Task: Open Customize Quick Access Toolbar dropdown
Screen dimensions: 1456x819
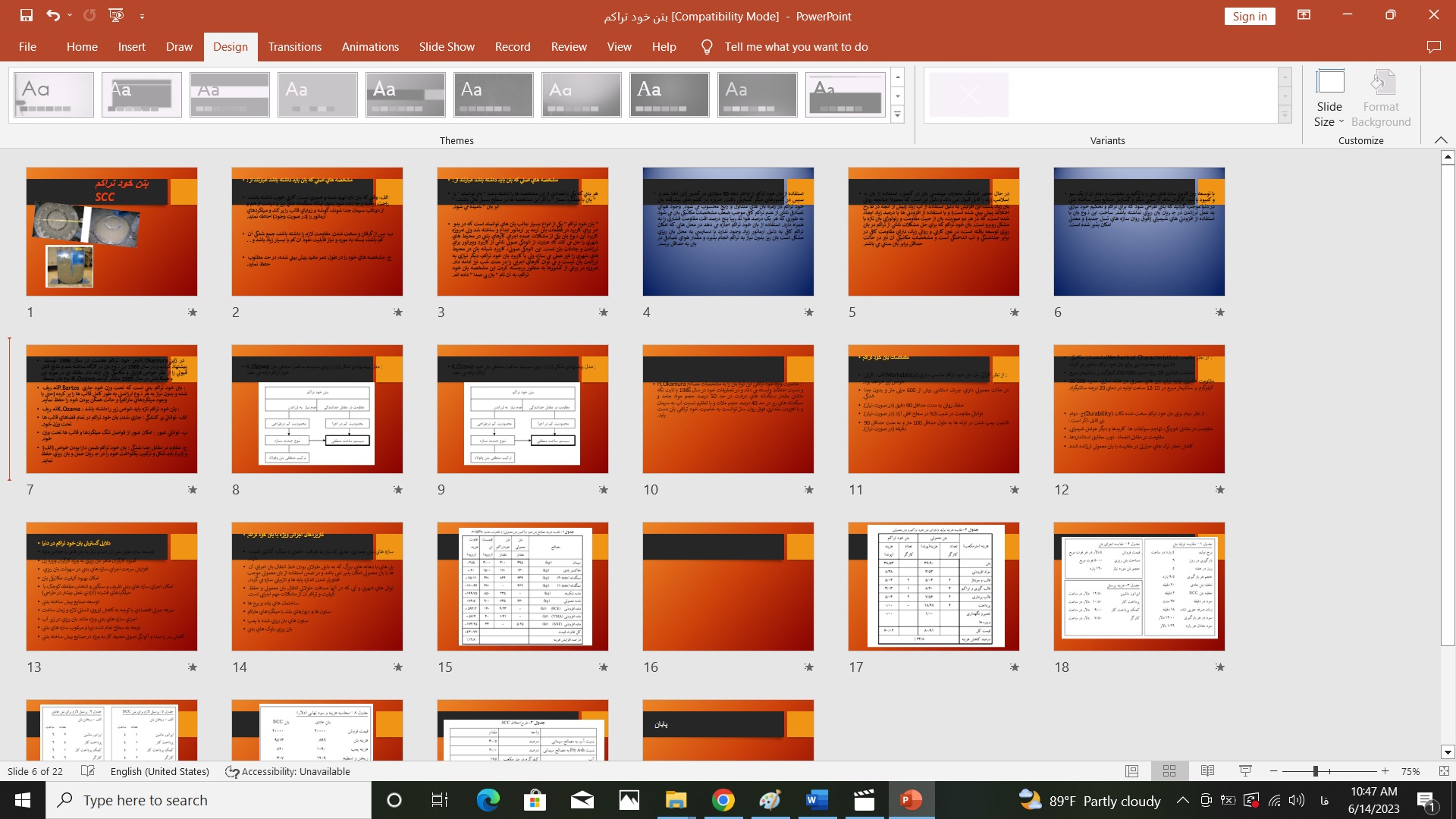Action: (x=143, y=16)
